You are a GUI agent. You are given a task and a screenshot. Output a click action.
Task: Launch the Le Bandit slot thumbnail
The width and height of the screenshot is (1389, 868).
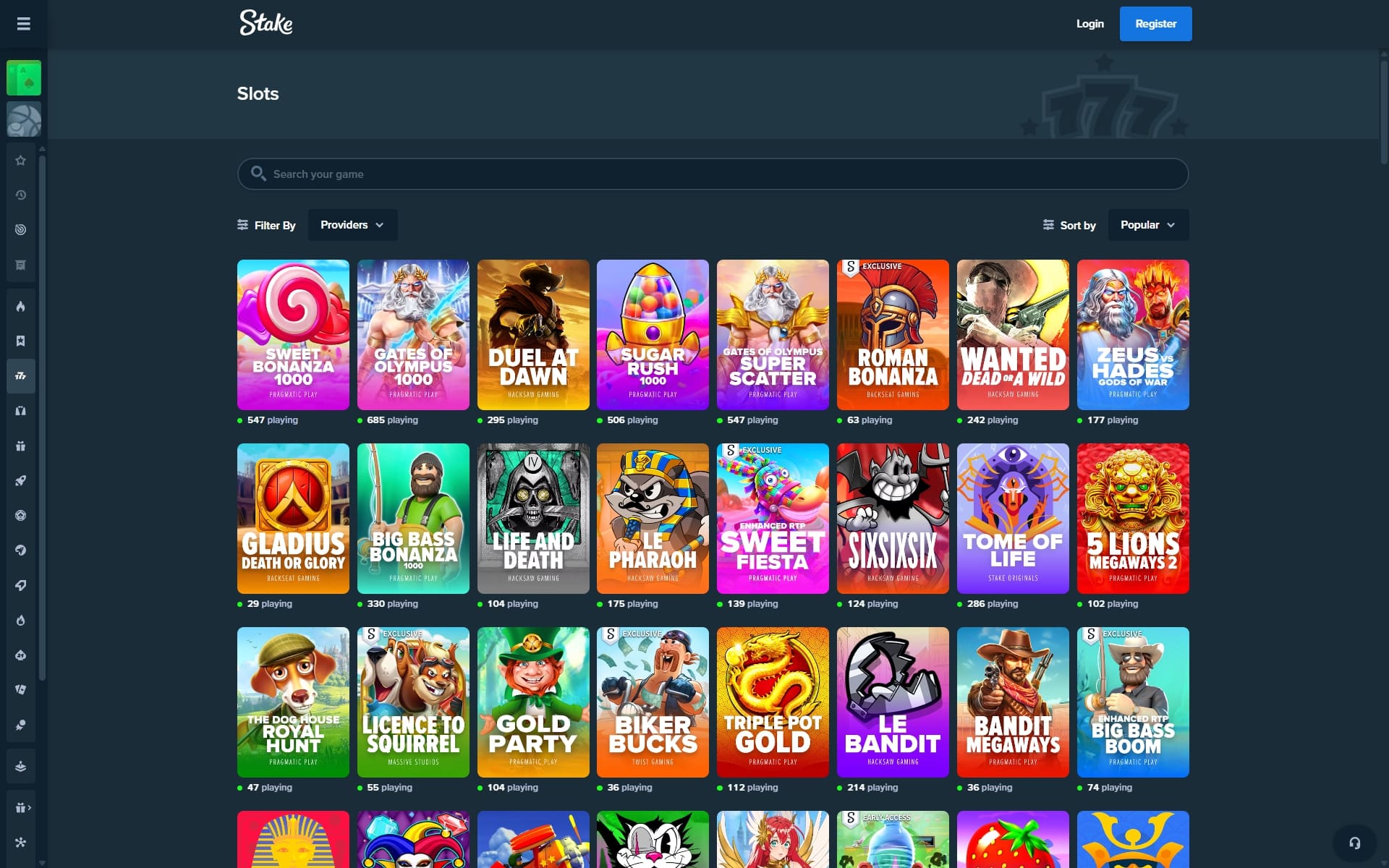[x=892, y=702]
